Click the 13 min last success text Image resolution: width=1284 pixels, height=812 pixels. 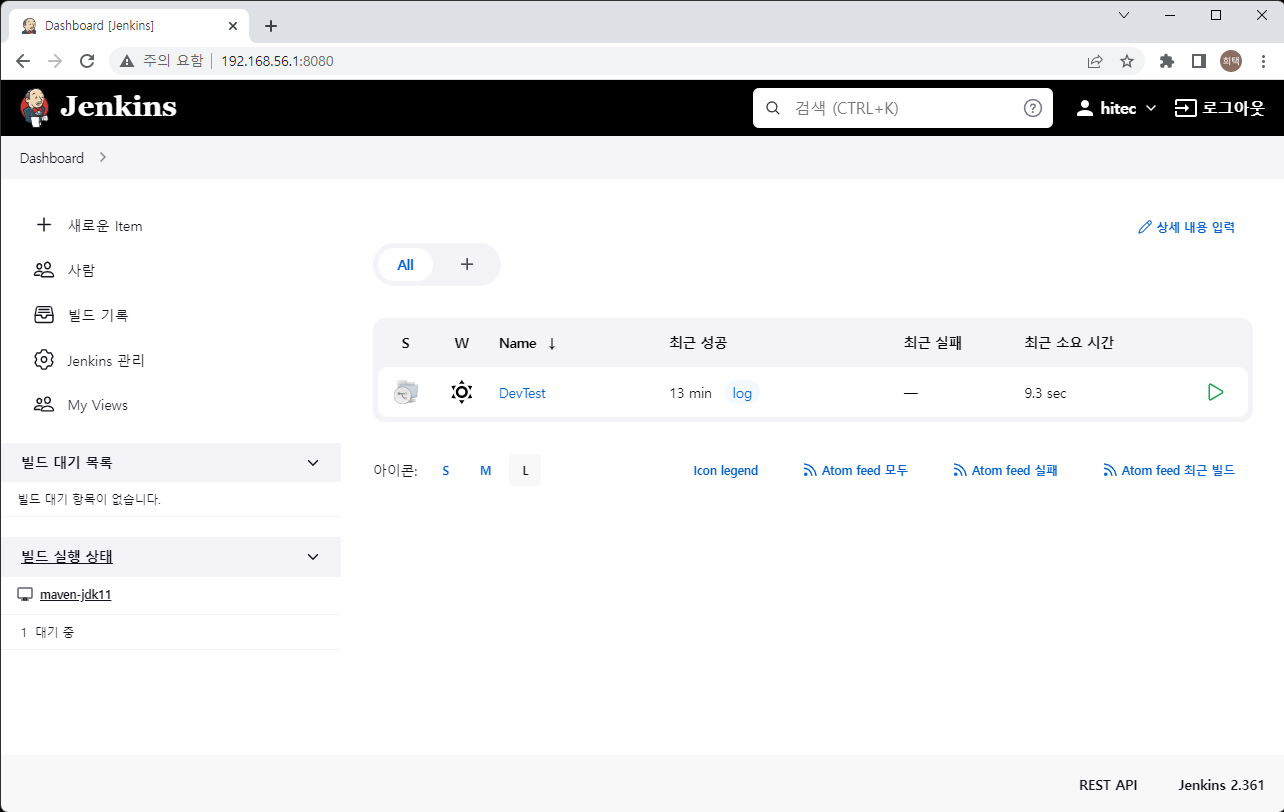click(x=690, y=393)
